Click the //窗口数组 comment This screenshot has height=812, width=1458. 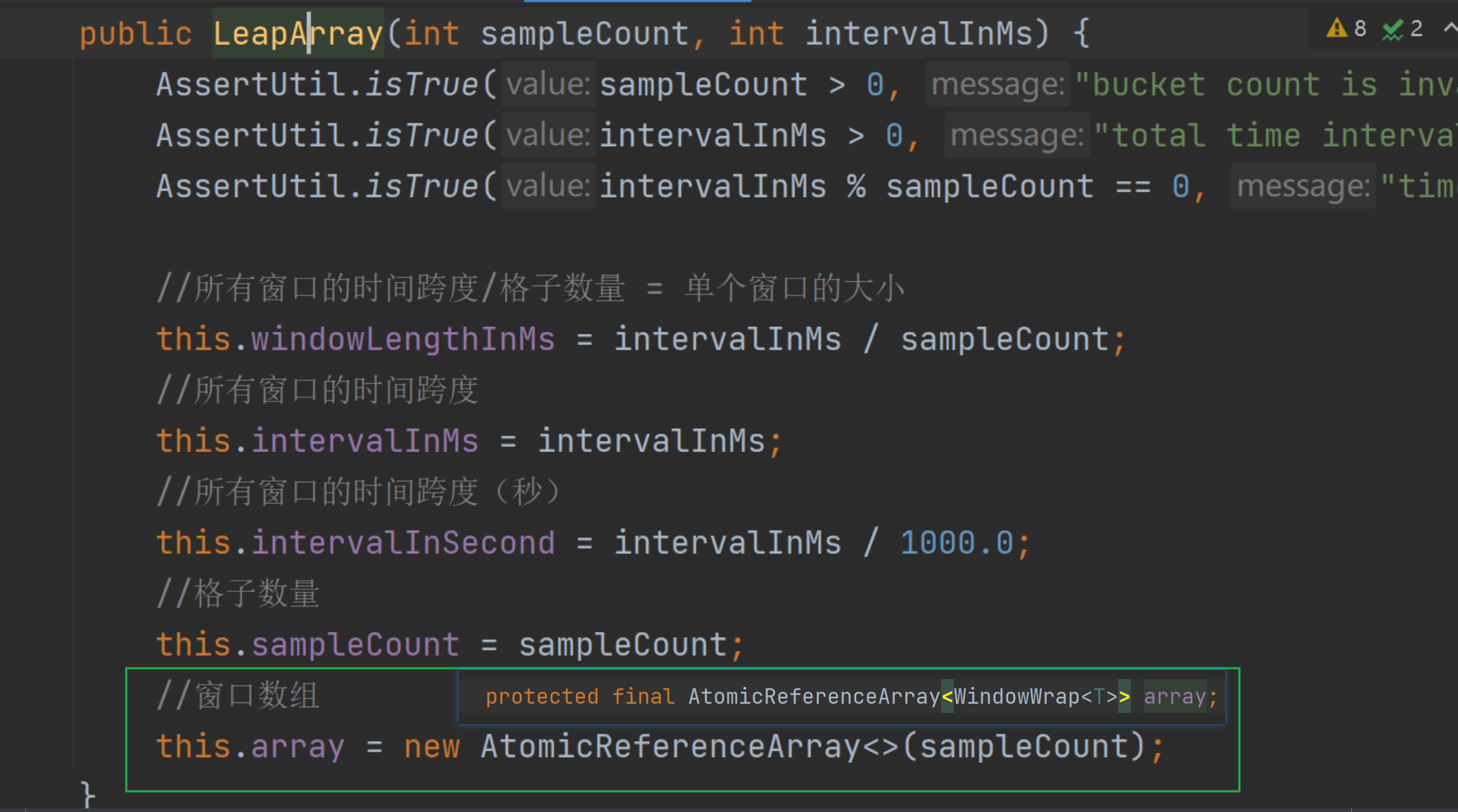[238, 695]
